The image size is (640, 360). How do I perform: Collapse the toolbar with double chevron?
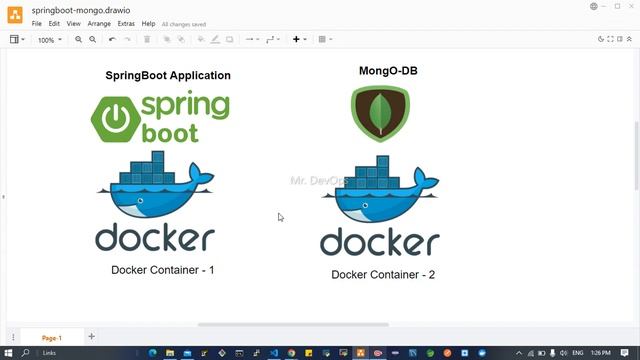[629, 39]
